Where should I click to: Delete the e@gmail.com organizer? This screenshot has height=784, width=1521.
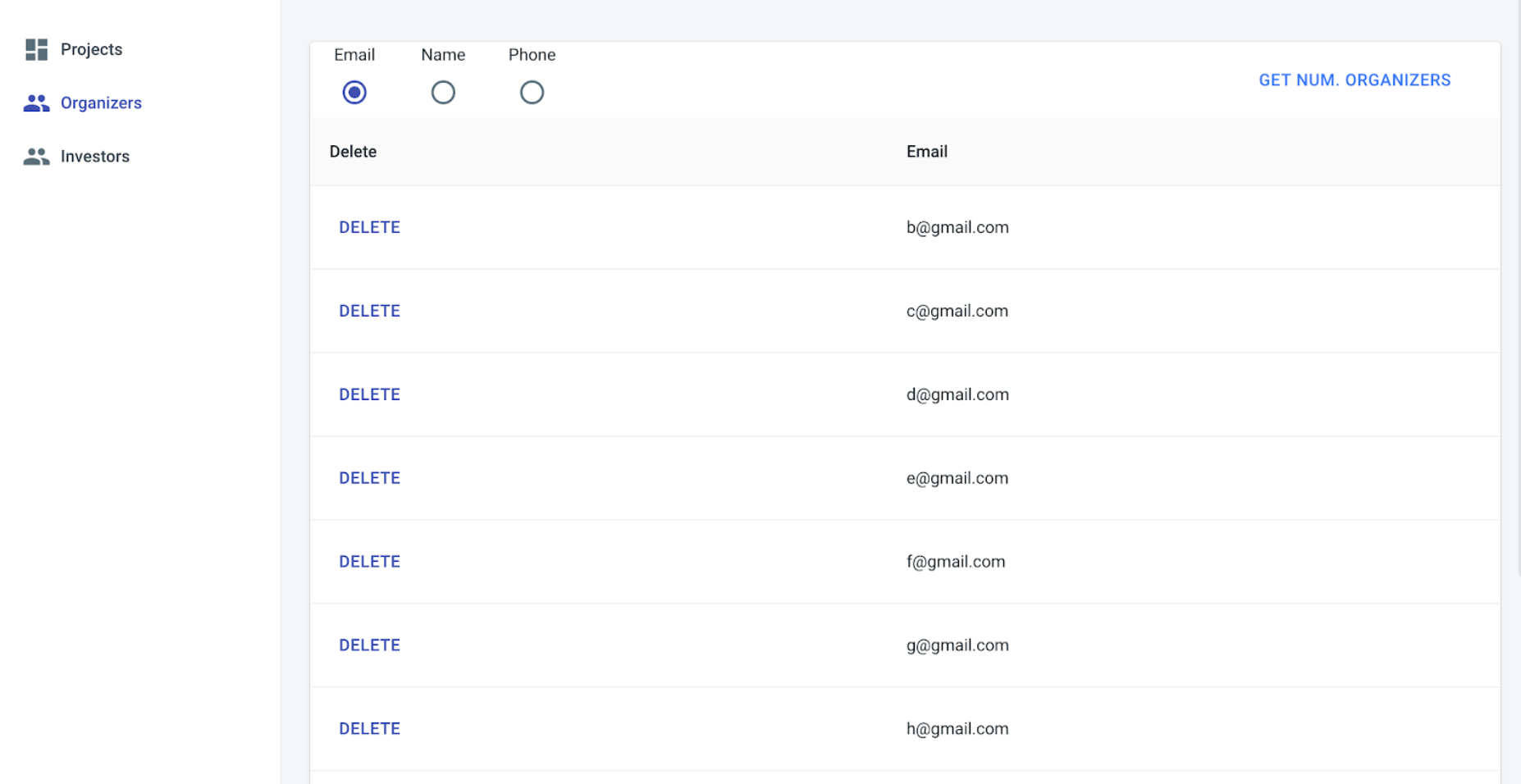[369, 478]
